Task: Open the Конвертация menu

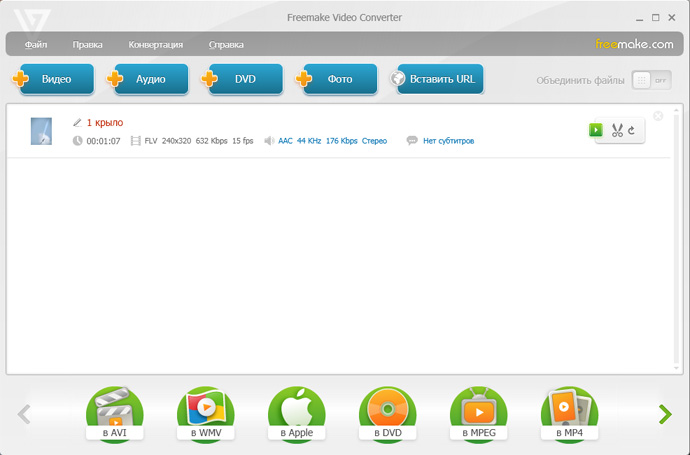Action: [156, 45]
